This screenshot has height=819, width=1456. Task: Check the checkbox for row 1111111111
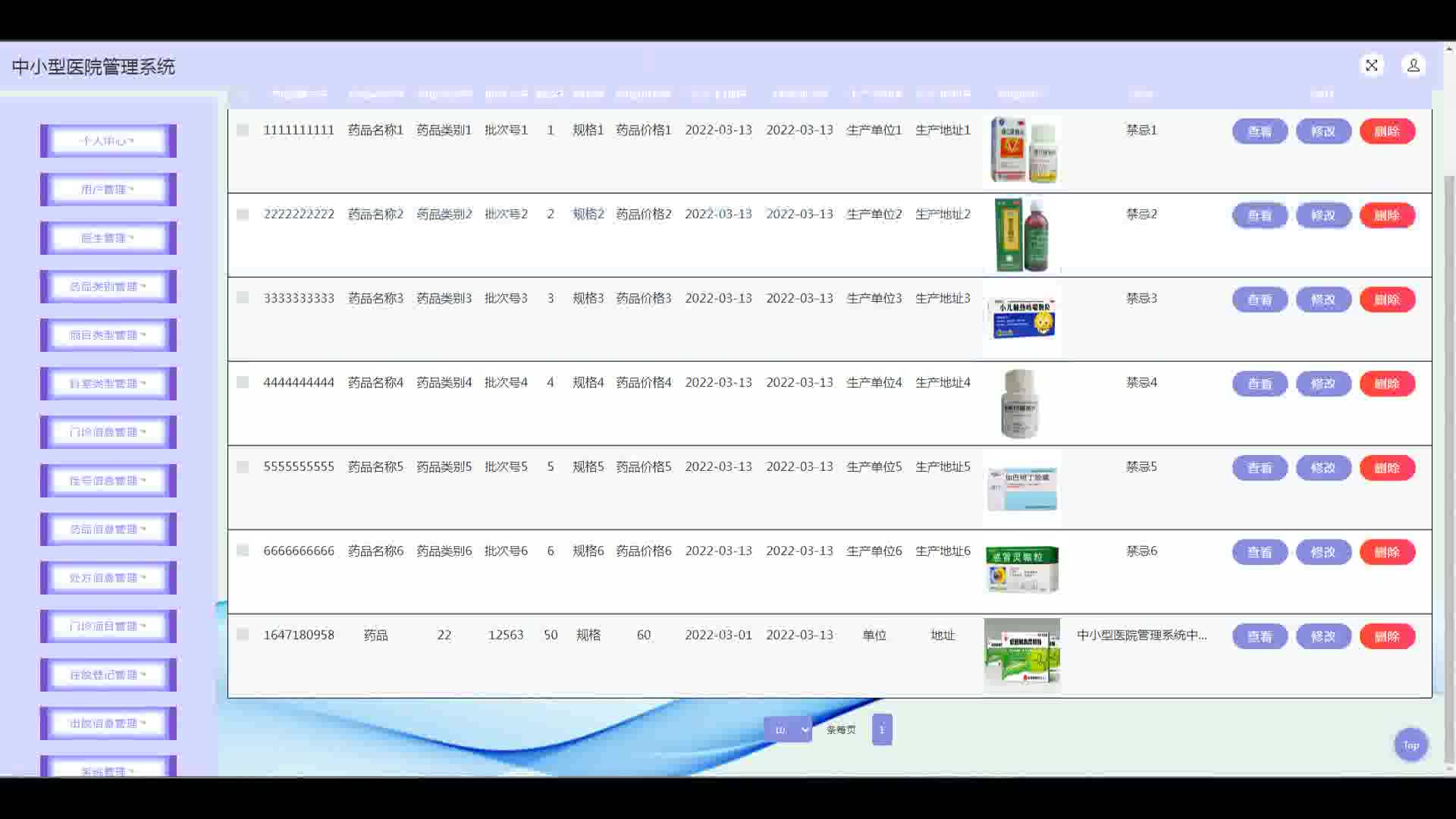[243, 130]
